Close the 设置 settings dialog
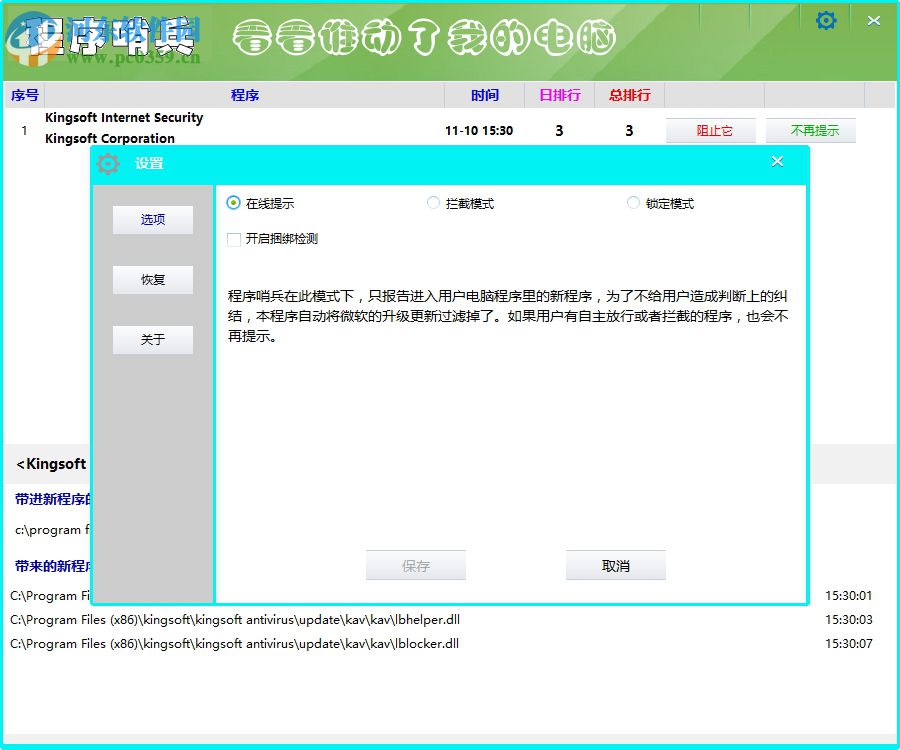The height and width of the screenshot is (750, 900). 777,160
